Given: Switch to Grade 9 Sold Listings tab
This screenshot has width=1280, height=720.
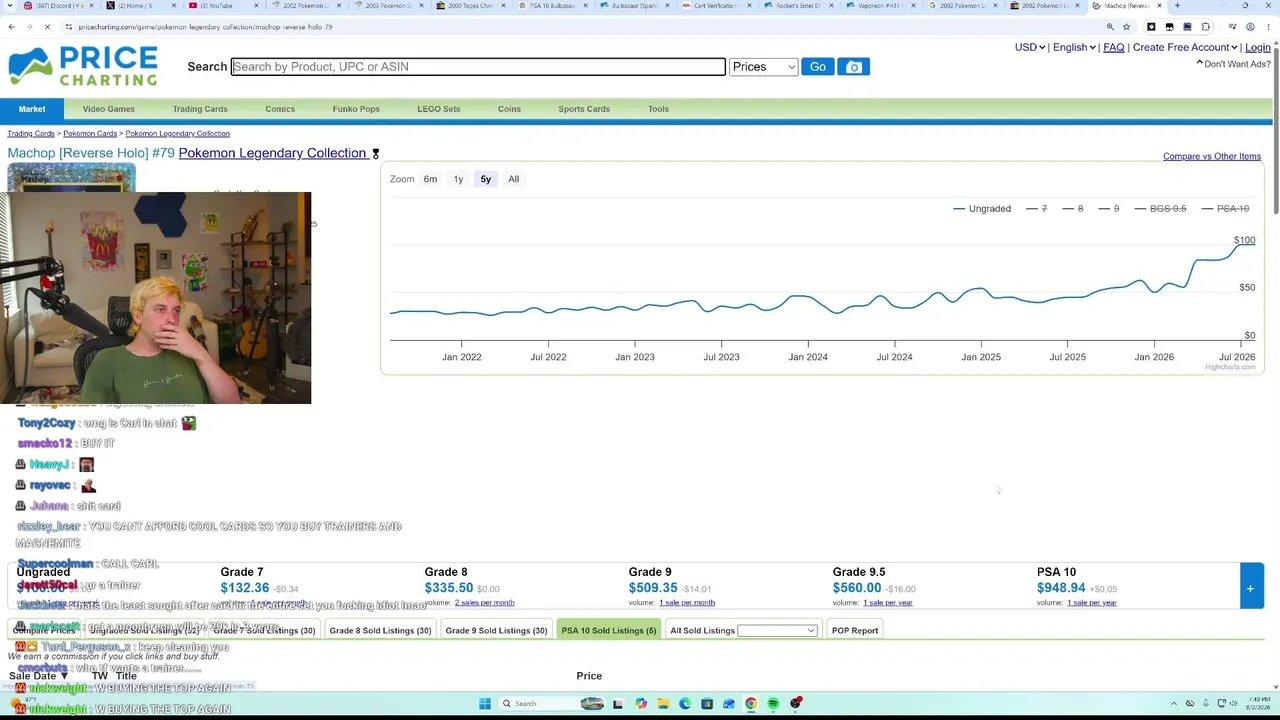Looking at the screenshot, I should [x=496, y=630].
